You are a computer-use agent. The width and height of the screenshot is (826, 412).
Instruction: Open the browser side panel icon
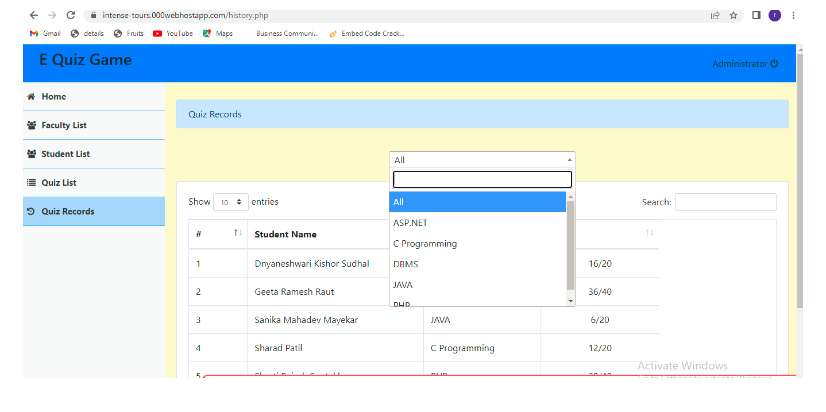[756, 15]
